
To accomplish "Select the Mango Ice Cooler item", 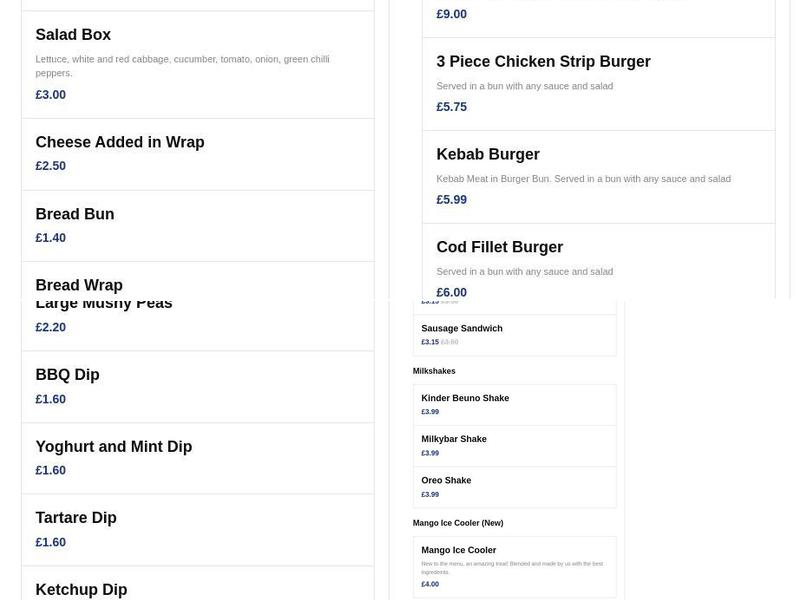I will 458,549.
